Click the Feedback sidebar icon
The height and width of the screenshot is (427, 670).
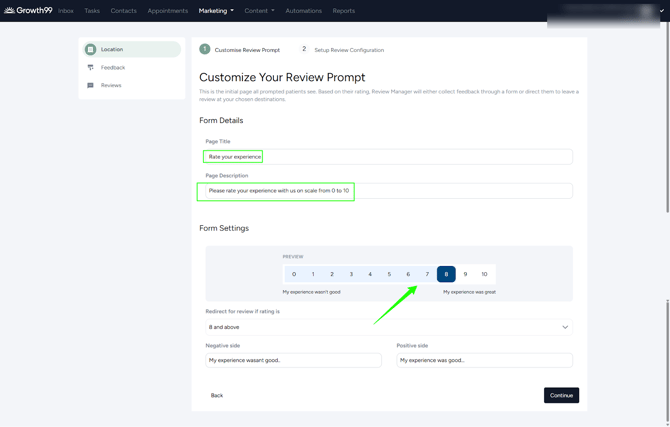90,68
